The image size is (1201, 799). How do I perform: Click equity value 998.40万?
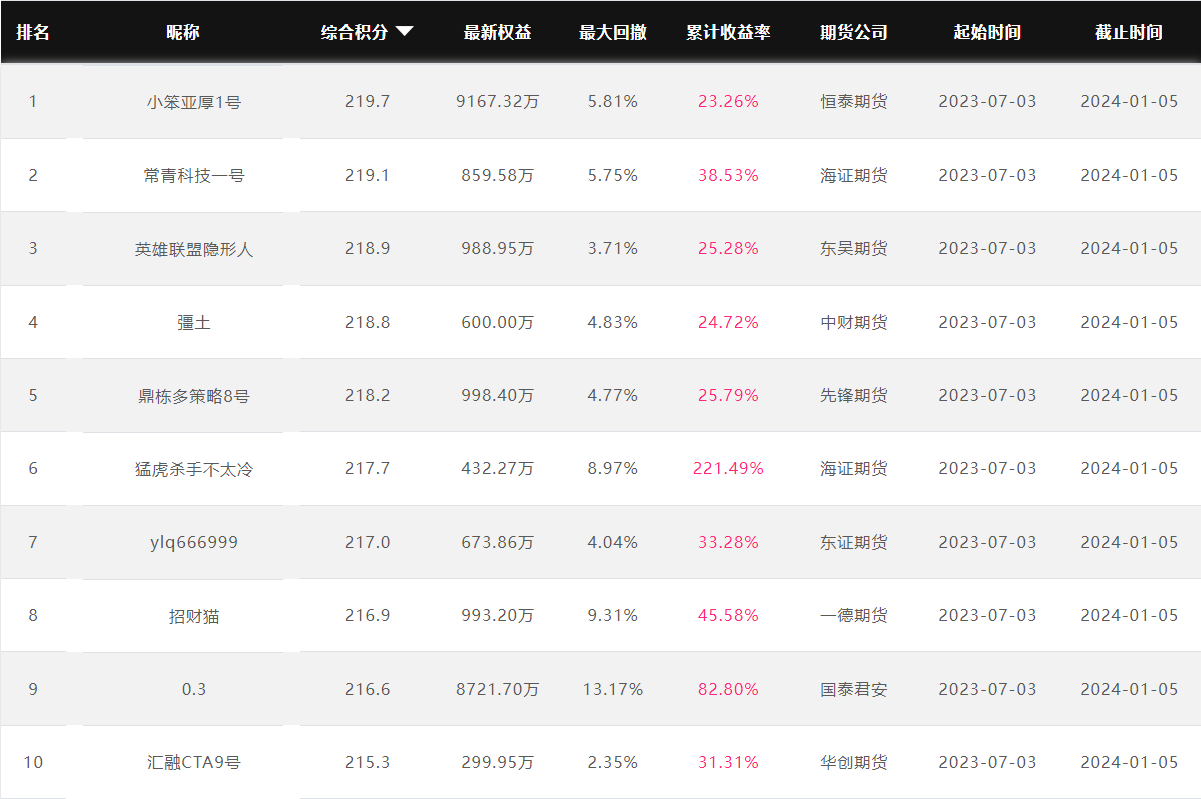tap(498, 395)
